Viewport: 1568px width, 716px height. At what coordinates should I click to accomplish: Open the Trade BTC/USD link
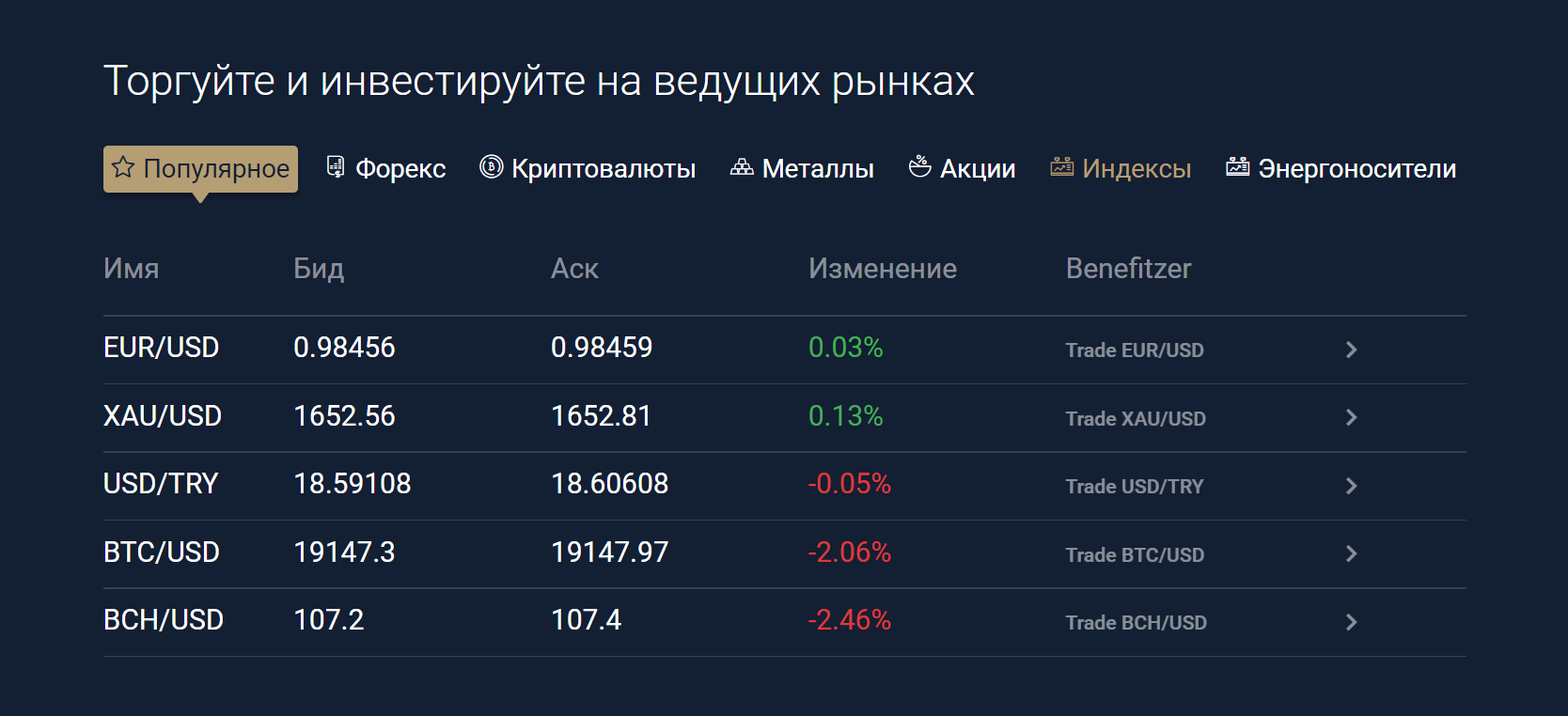1135,555
